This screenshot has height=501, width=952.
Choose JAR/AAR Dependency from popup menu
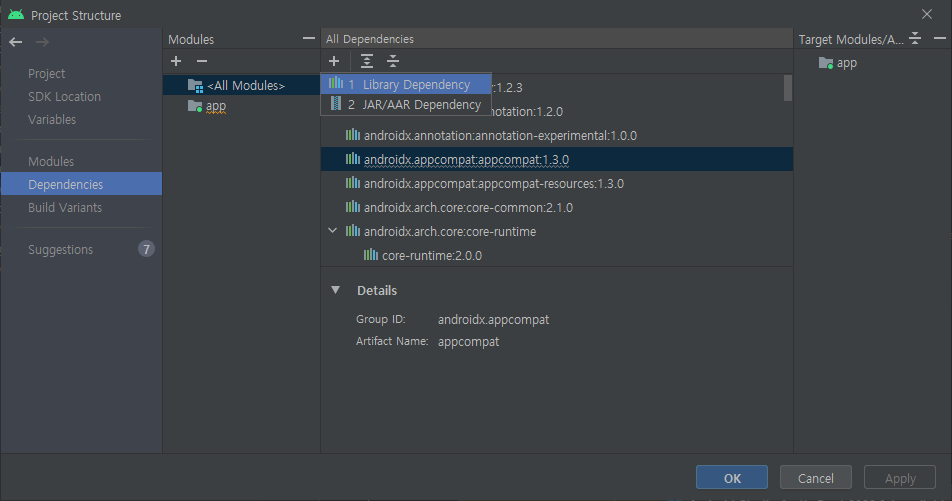pos(406,104)
